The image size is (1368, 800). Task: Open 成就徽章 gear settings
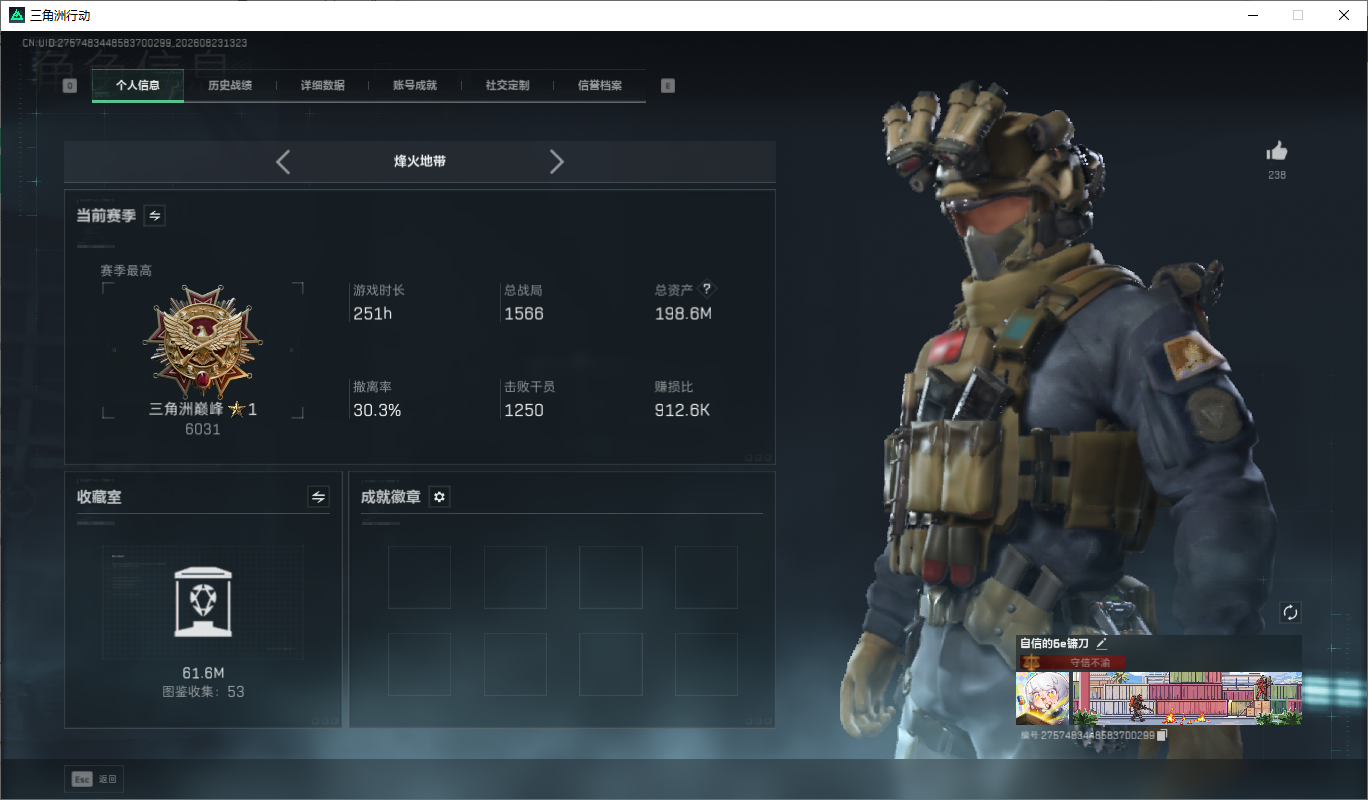(439, 497)
